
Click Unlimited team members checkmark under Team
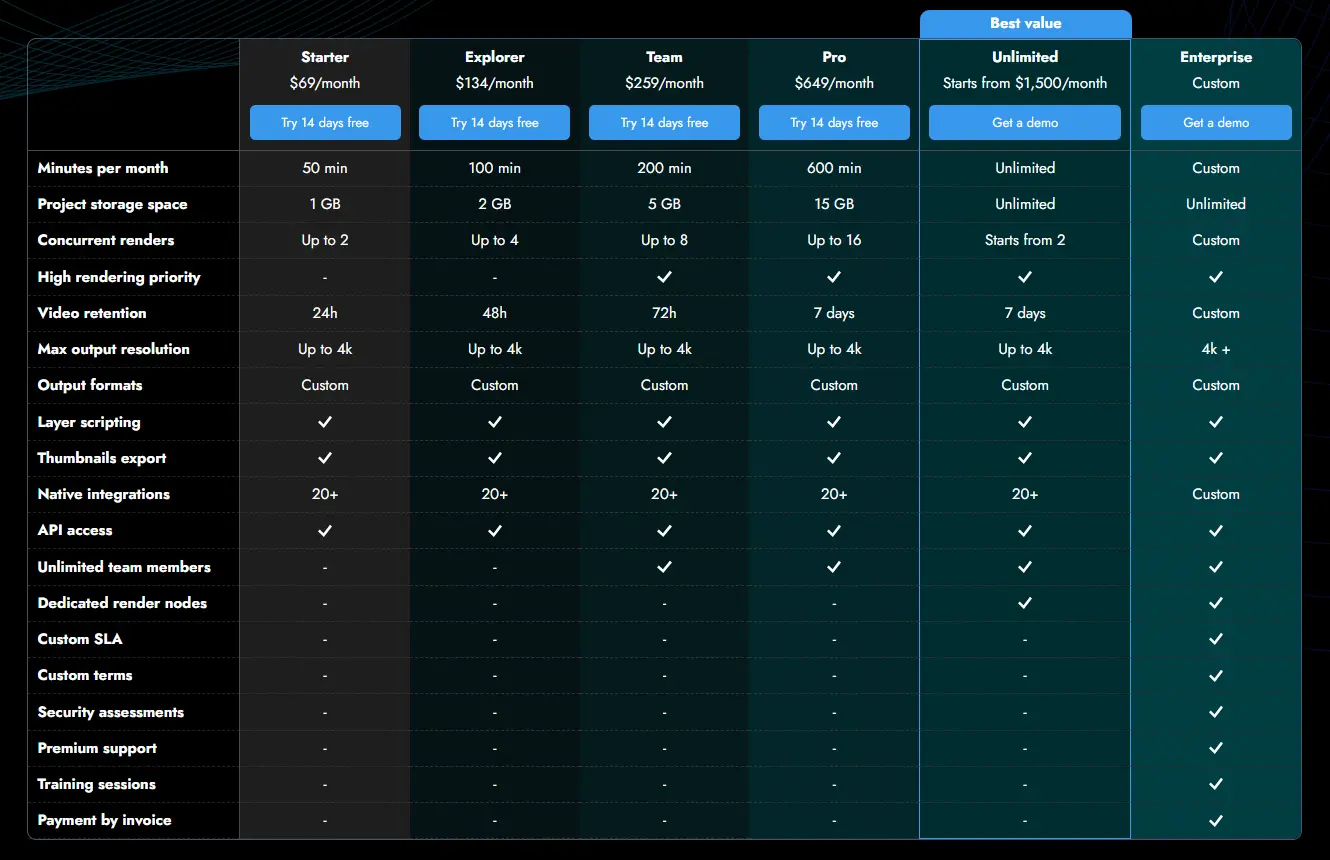[664, 567]
